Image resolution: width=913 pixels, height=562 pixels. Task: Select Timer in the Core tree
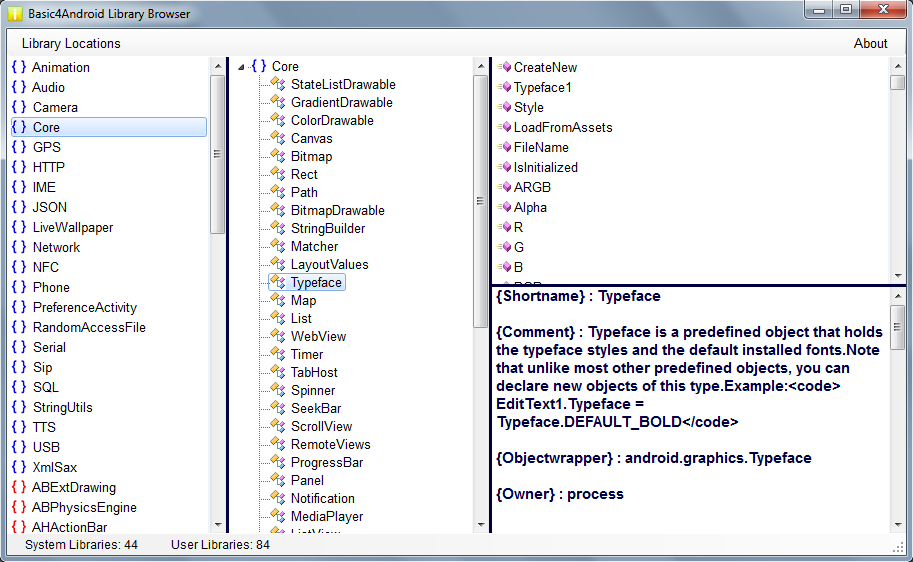pyautogui.click(x=307, y=354)
